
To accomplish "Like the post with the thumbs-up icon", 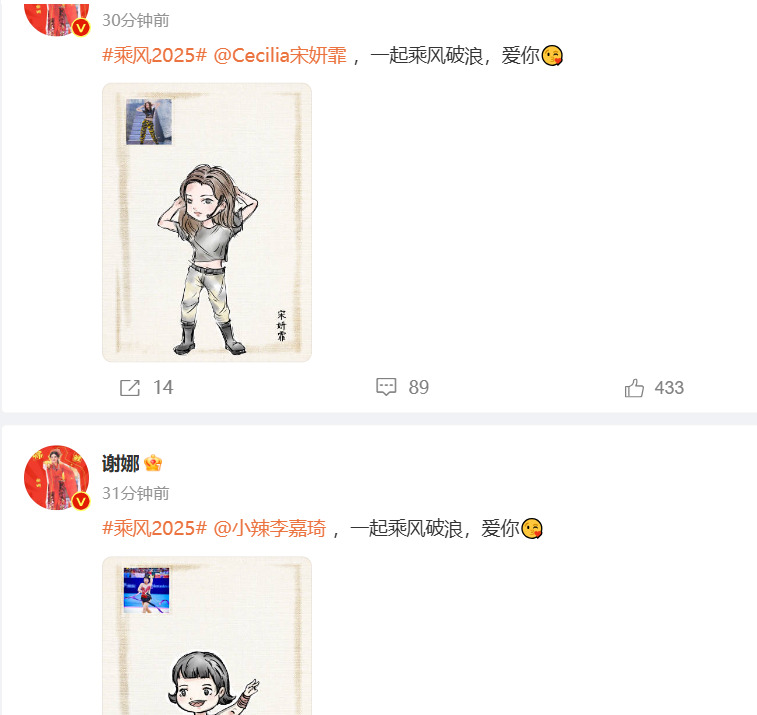I will click(634, 388).
